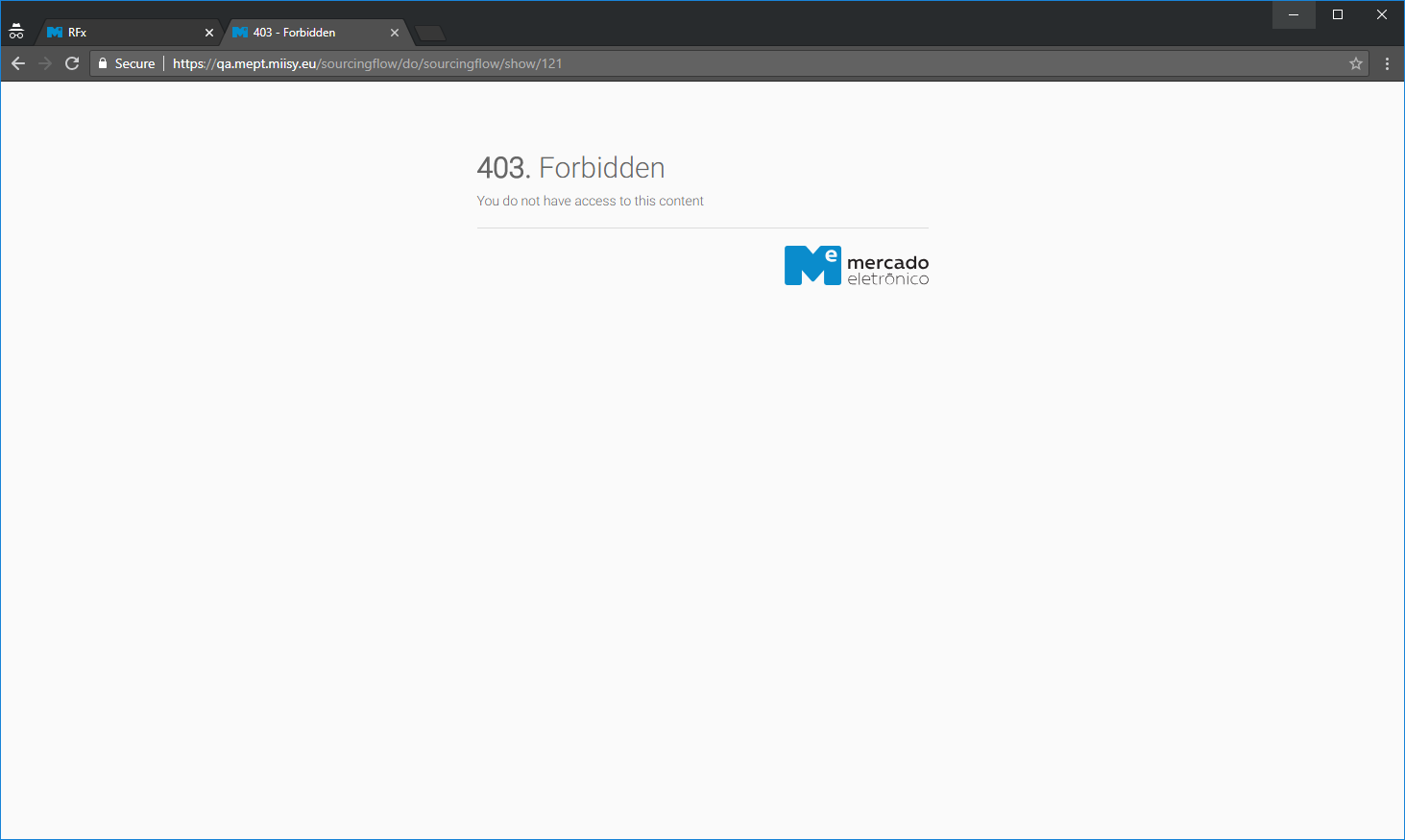Viewport: 1405px width, 840px height.
Task: Reload the current page
Action: [72, 63]
